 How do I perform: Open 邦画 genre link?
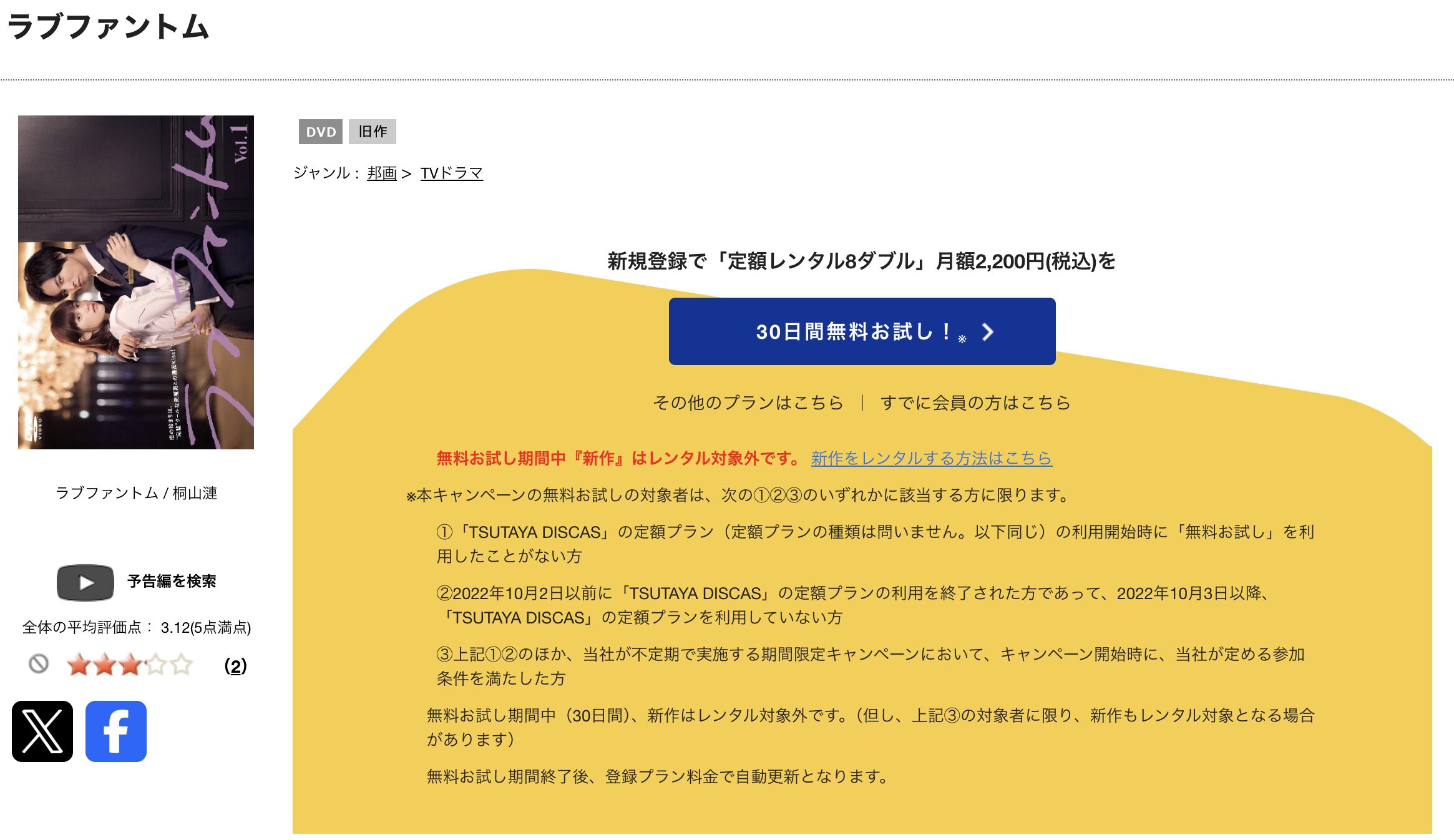click(x=382, y=173)
